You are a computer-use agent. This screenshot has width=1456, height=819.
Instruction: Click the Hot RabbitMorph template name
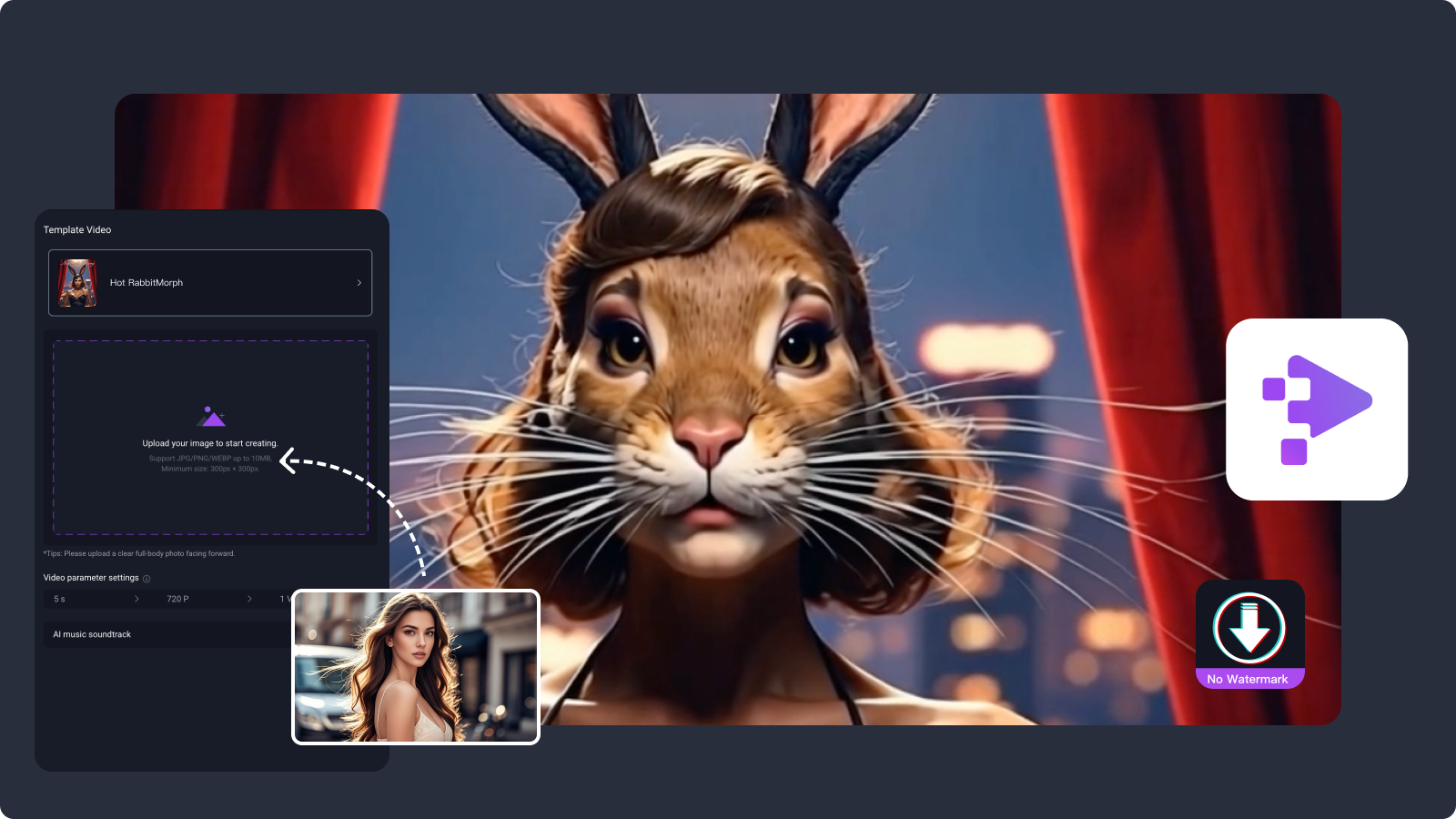coord(145,282)
